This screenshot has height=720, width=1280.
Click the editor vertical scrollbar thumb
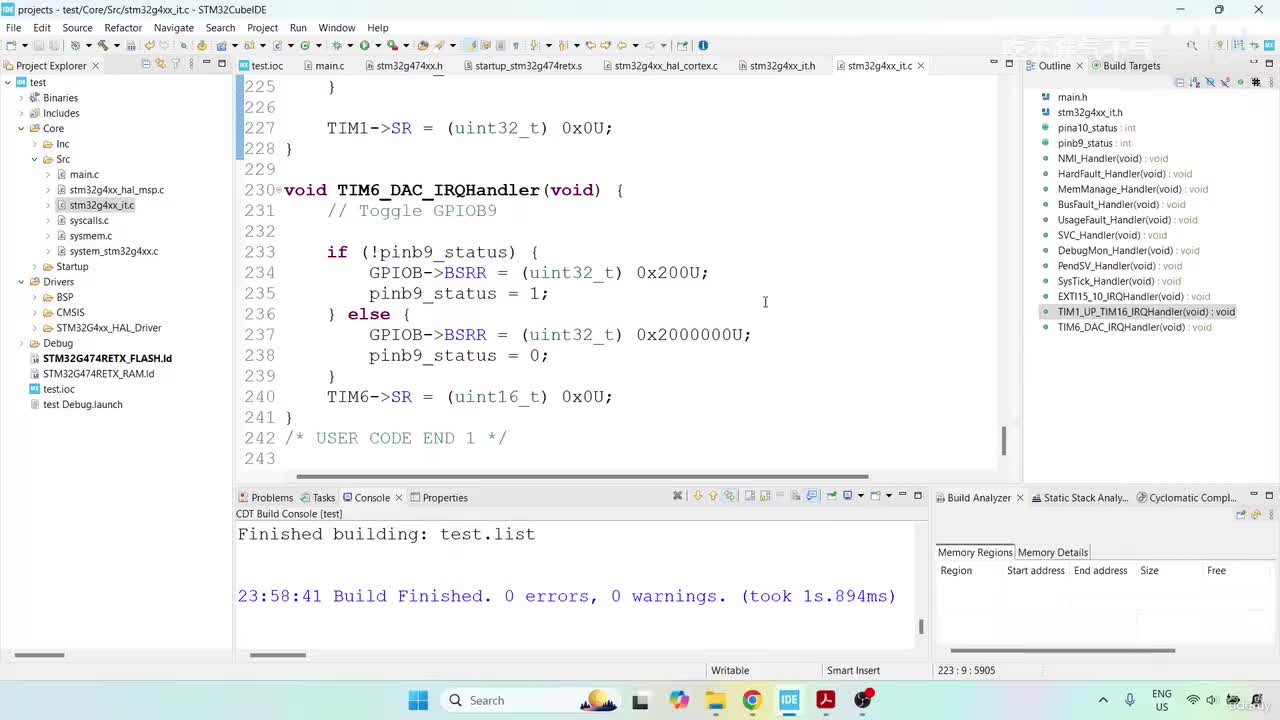point(1004,440)
